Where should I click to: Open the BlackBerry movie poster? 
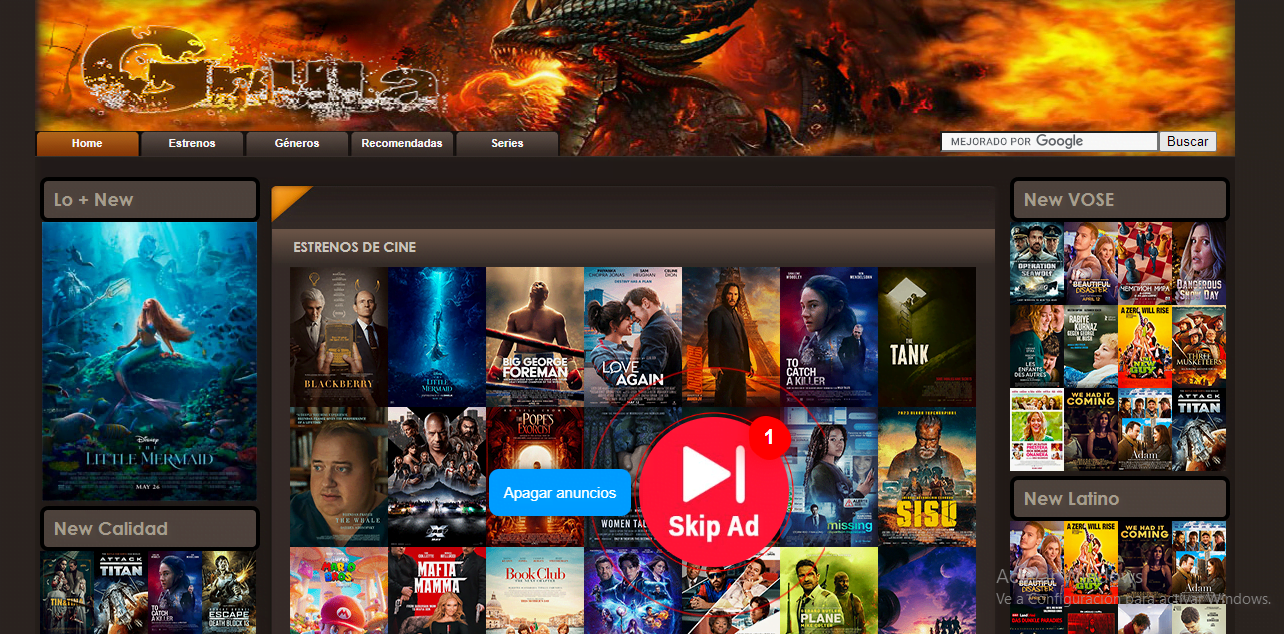coord(339,336)
